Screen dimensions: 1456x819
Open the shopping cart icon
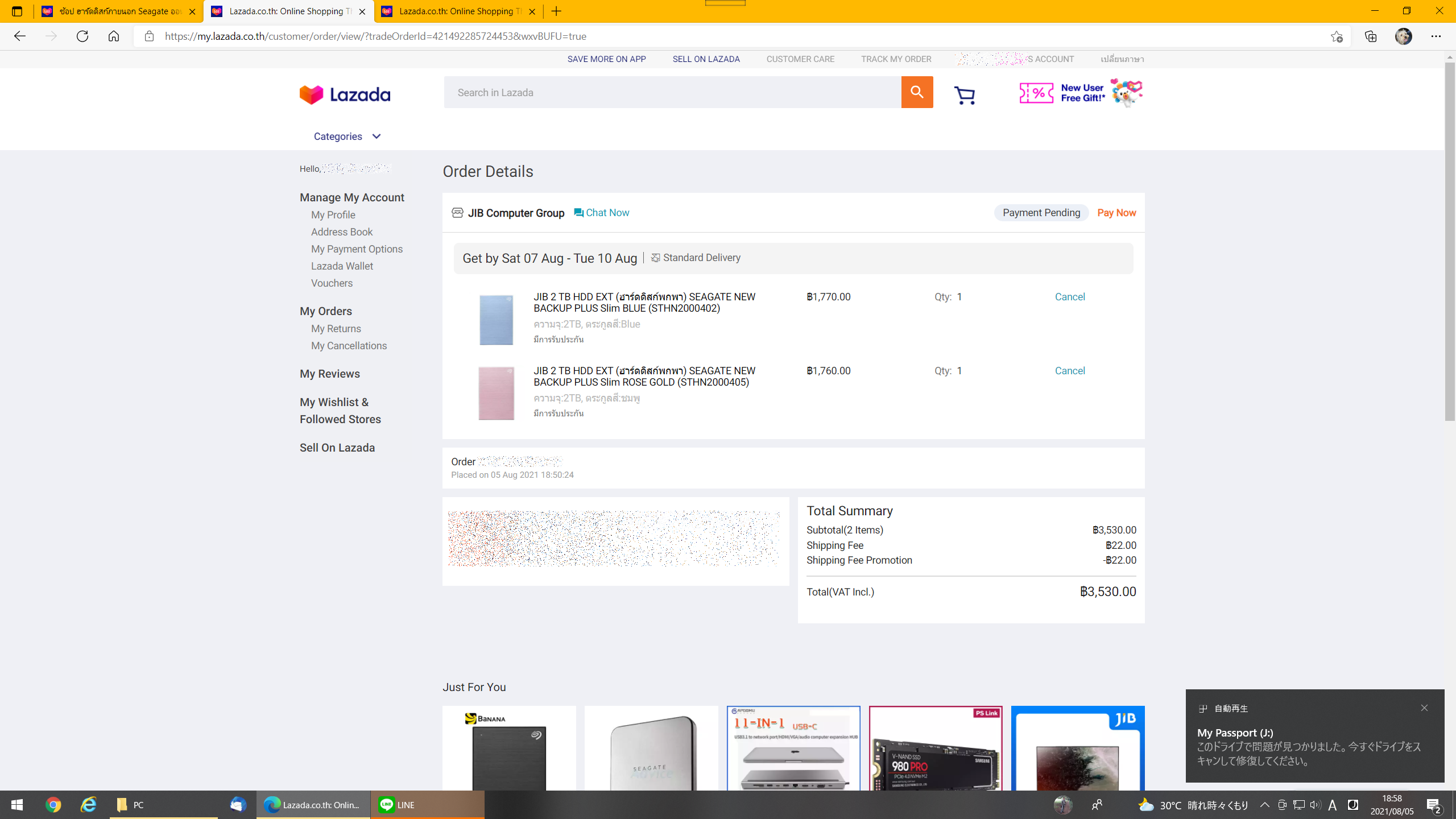tap(965, 94)
